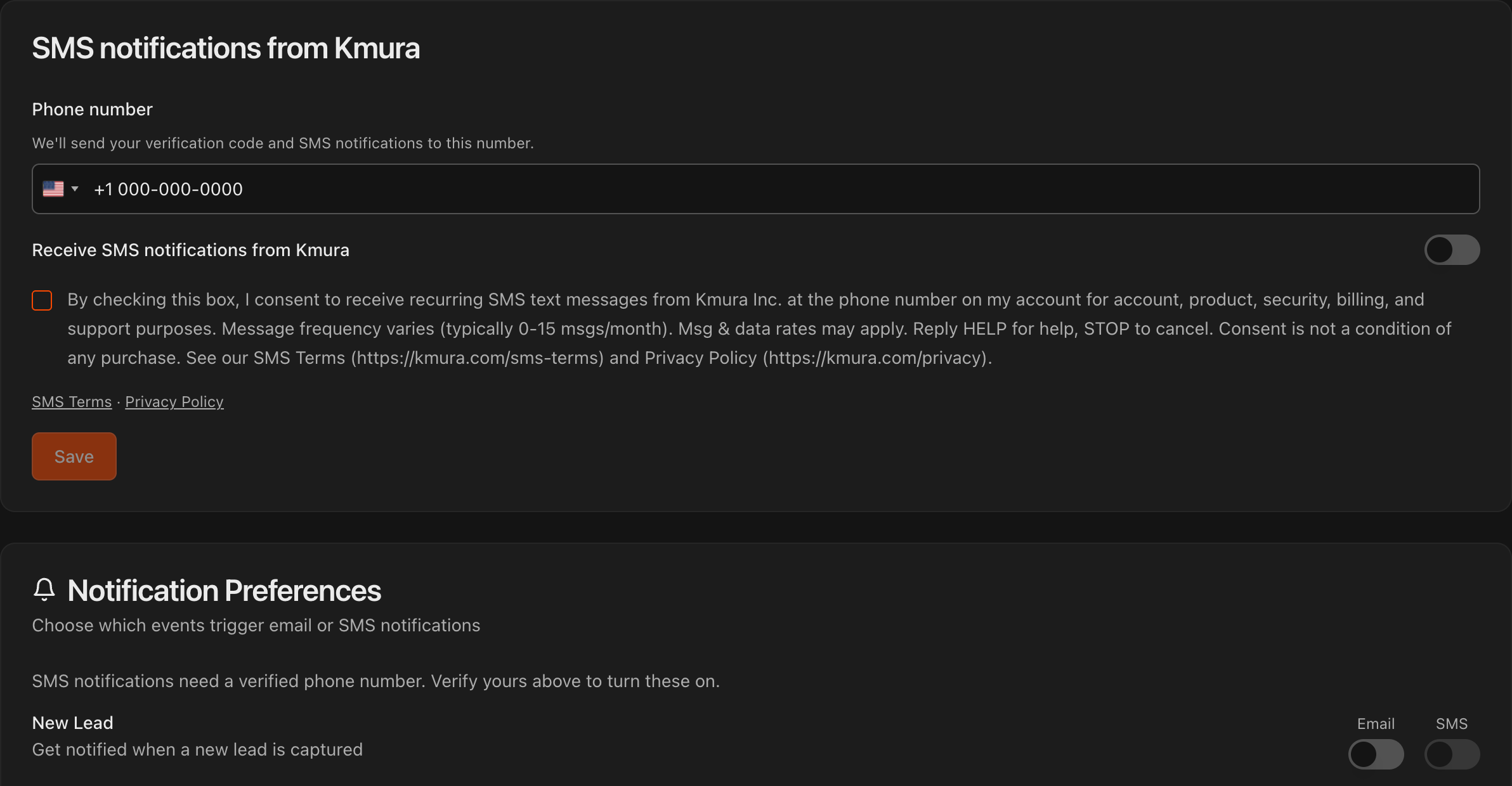Screen dimensions: 1512x786
Task: Click 'Choose which events trigger email or SMS notifications'
Action: point(256,625)
